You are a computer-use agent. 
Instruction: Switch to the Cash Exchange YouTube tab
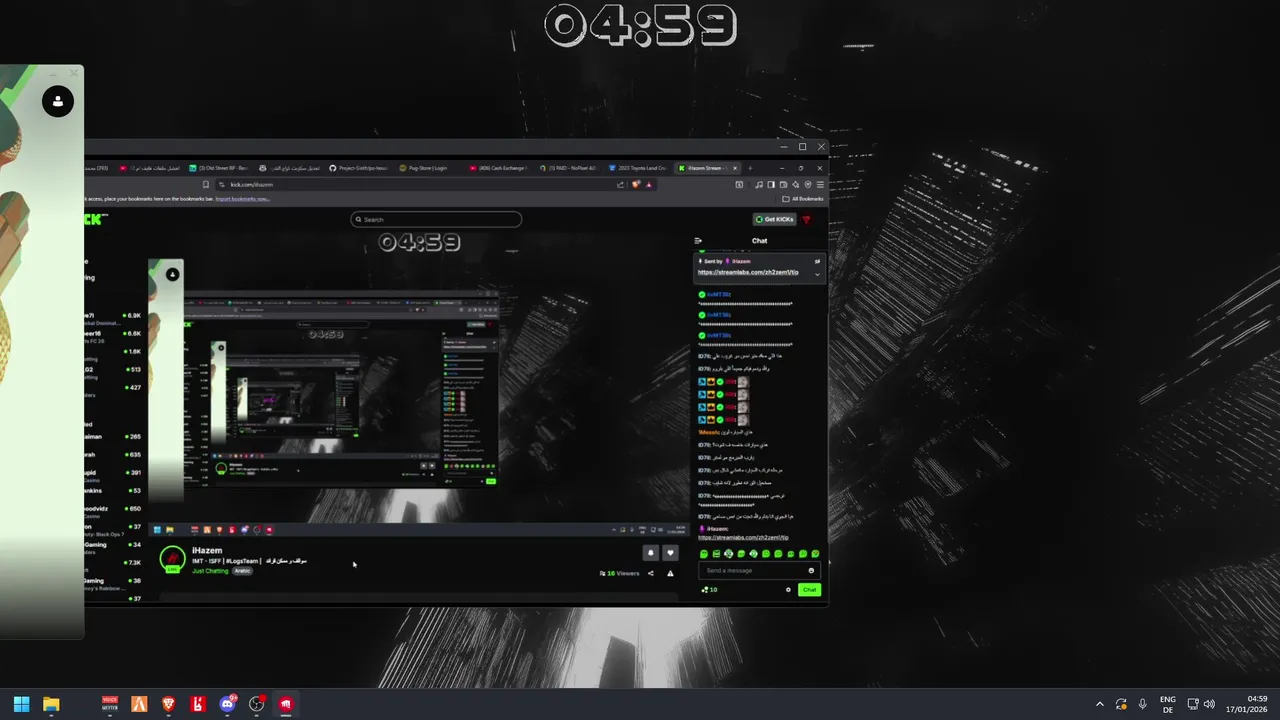tap(497, 168)
